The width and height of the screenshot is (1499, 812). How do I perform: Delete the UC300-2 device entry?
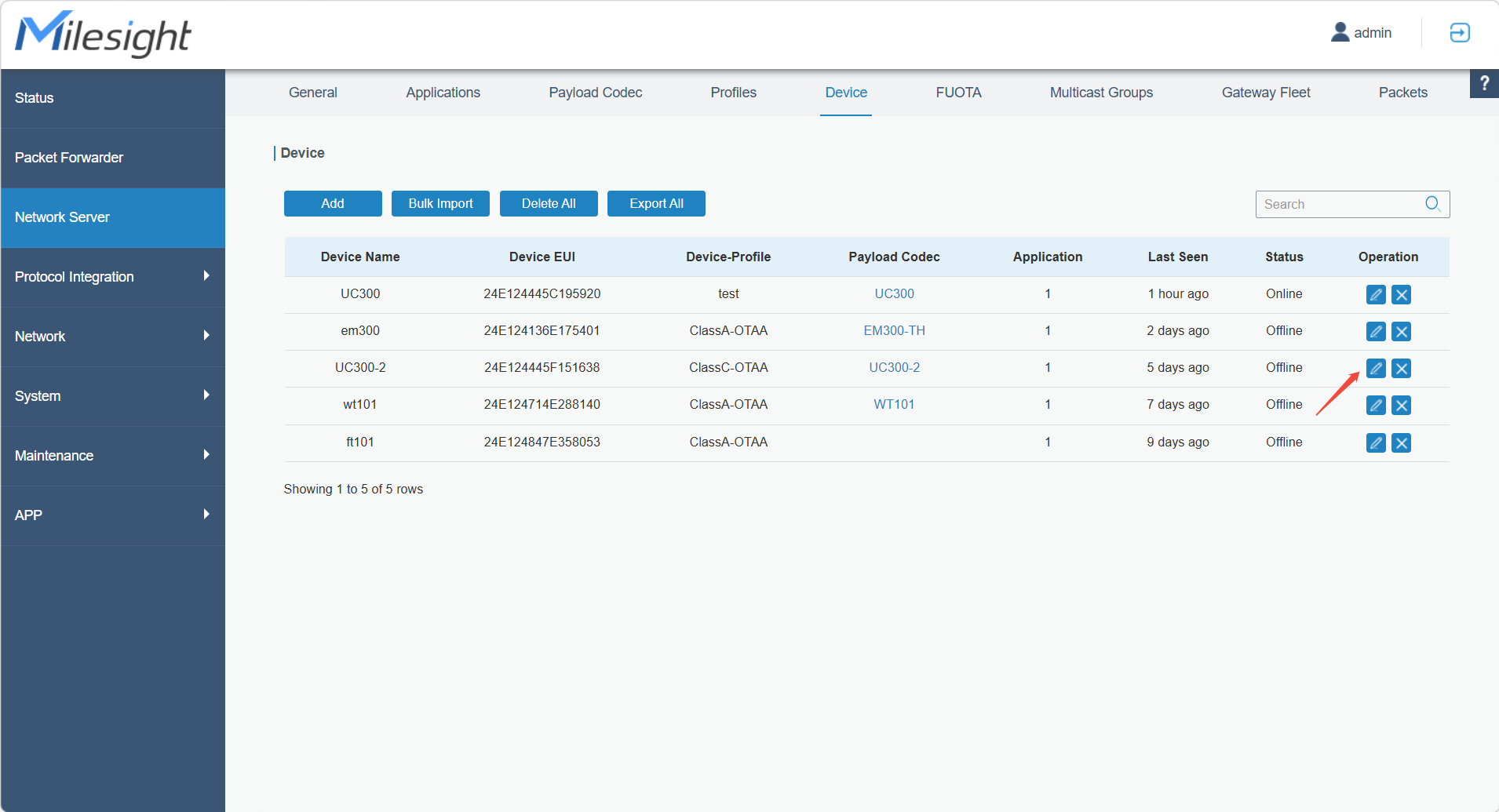coord(1401,368)
